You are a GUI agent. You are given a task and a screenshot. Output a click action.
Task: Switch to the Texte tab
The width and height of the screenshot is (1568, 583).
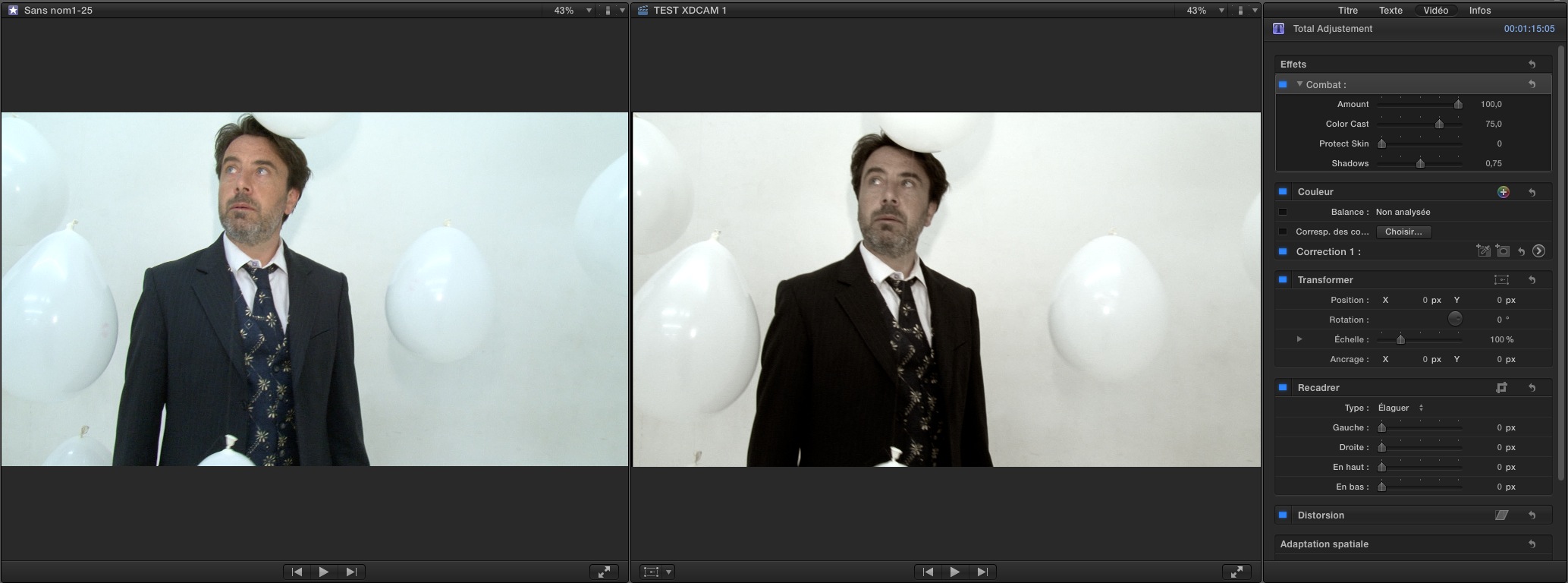[1390, 11]
